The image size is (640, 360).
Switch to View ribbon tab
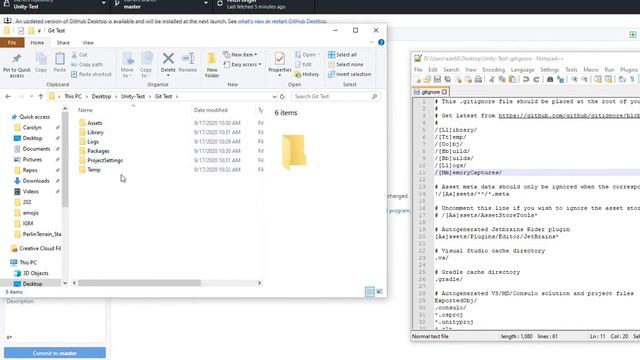point(88,42)
